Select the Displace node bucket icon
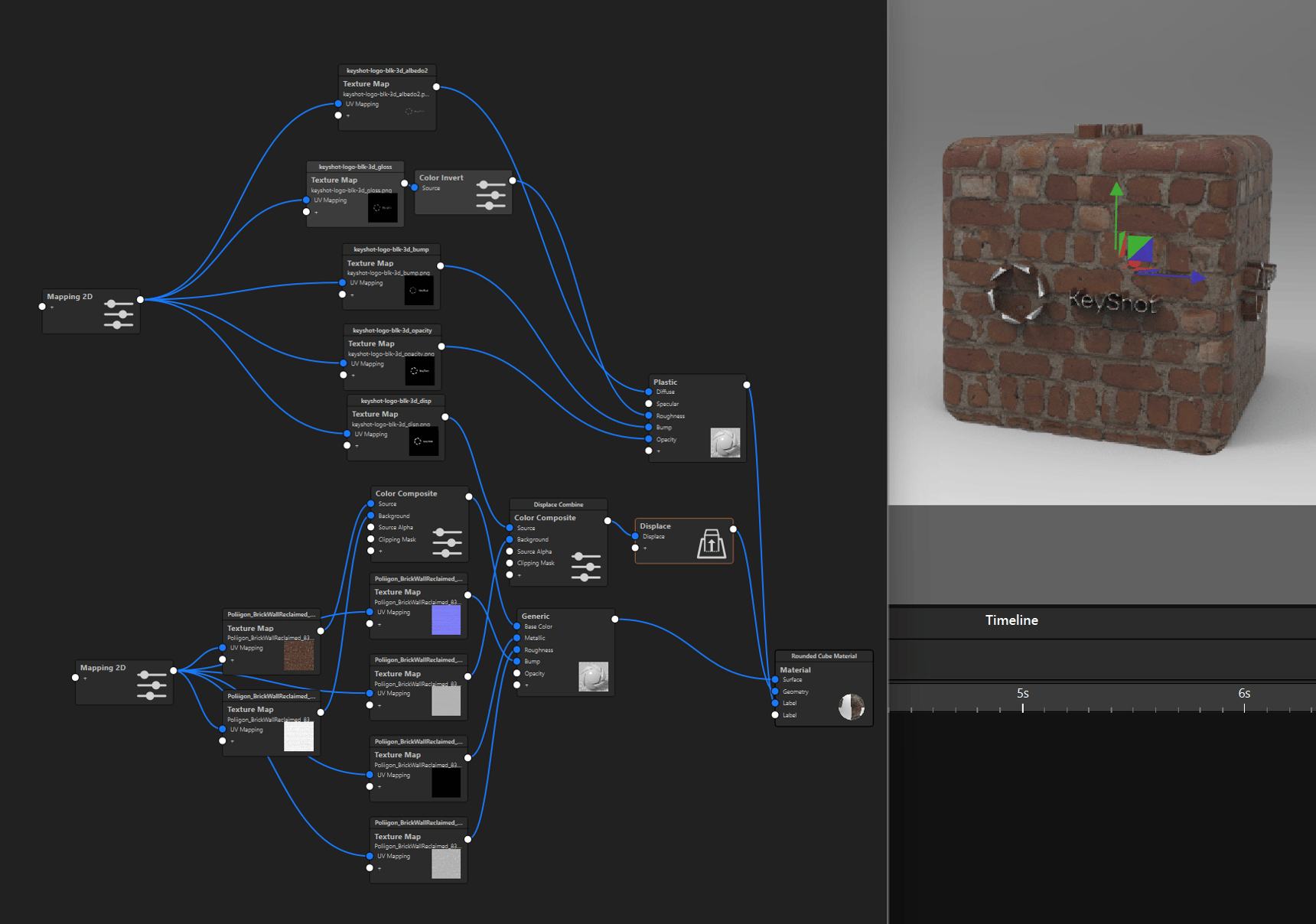 [x=711, y=543]
